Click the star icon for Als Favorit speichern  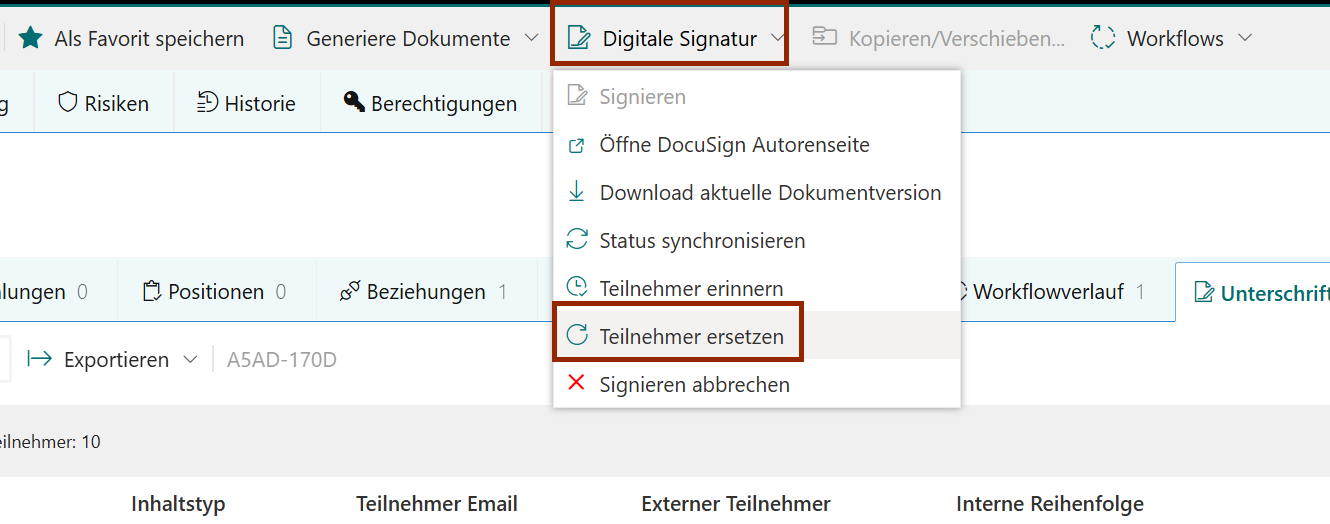[x=30, y=39]
